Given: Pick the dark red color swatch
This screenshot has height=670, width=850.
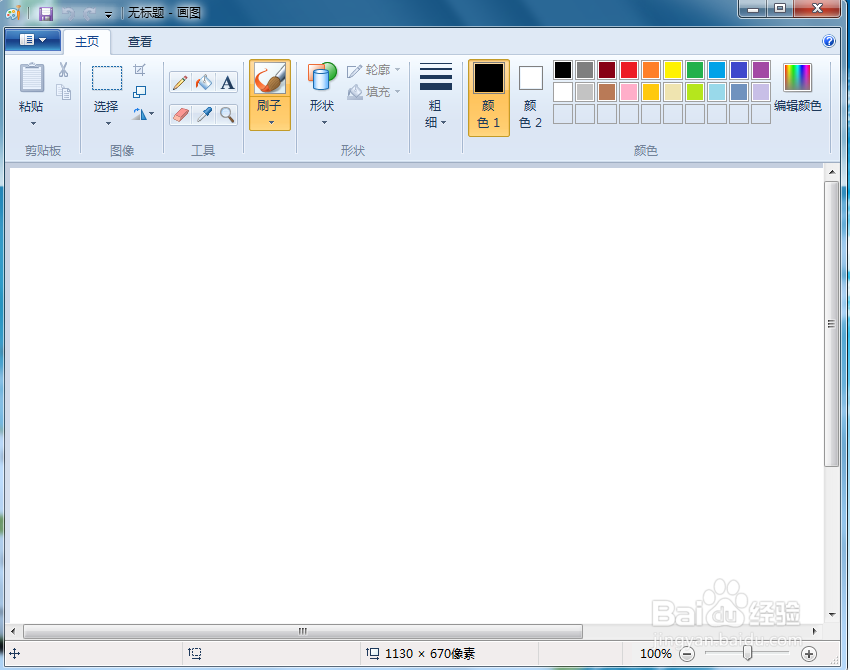Looking at the screenshot, I should pos(607,70).
